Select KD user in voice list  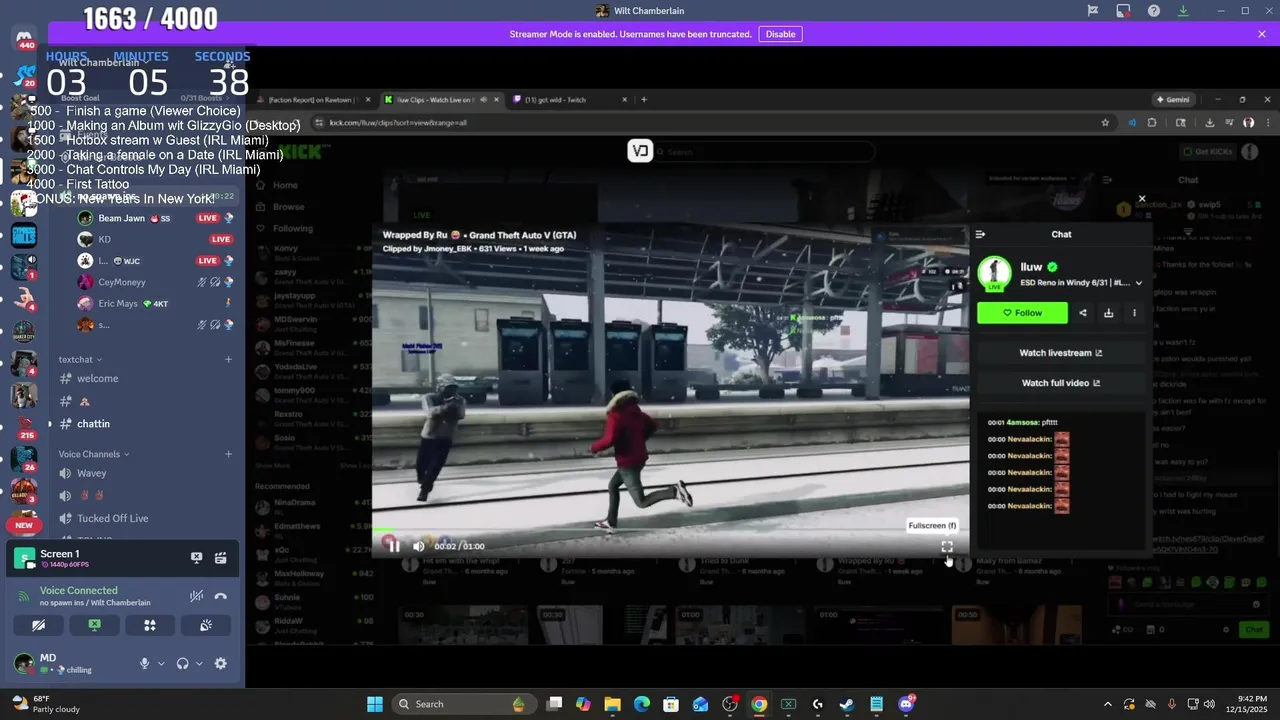[104, 240]
